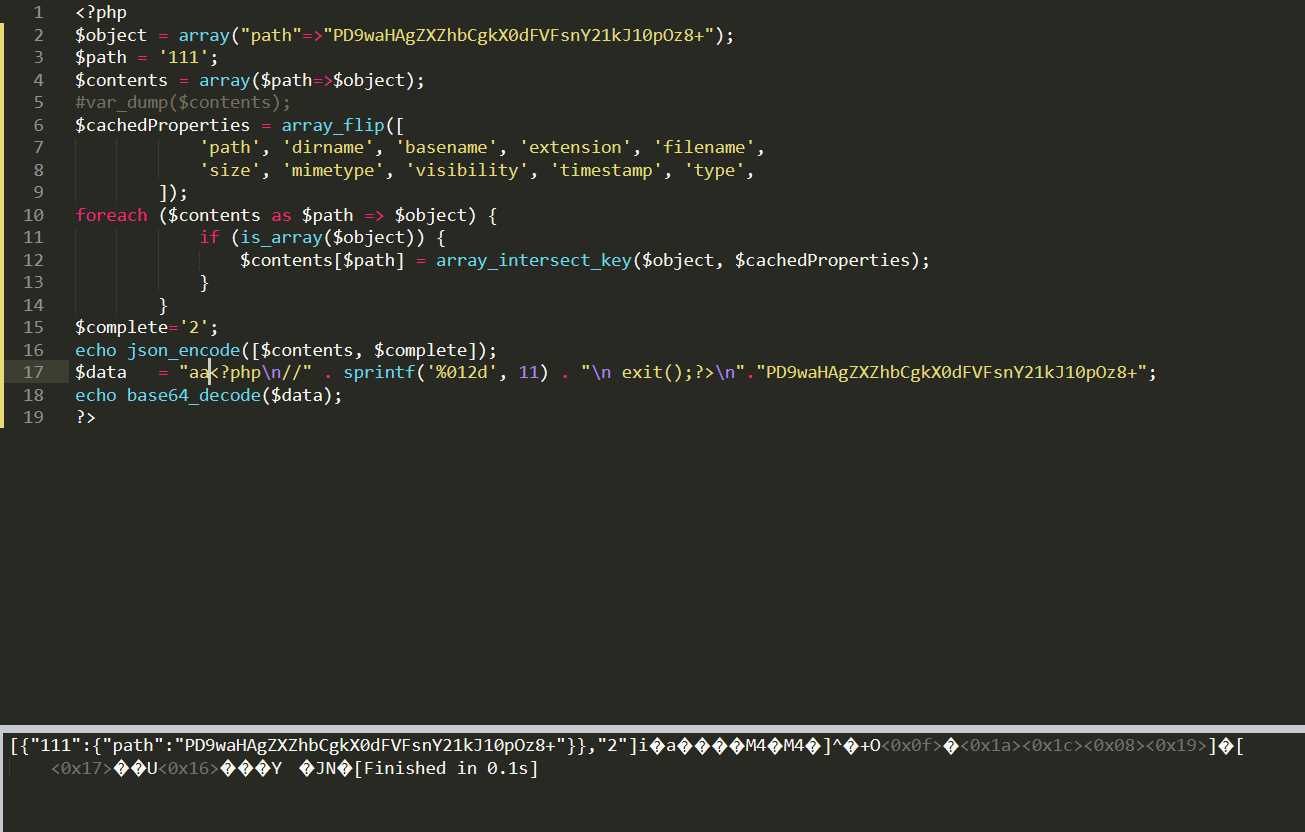
Task: Click the $cachedProperties variable on line 6
Action: (163, 125)
